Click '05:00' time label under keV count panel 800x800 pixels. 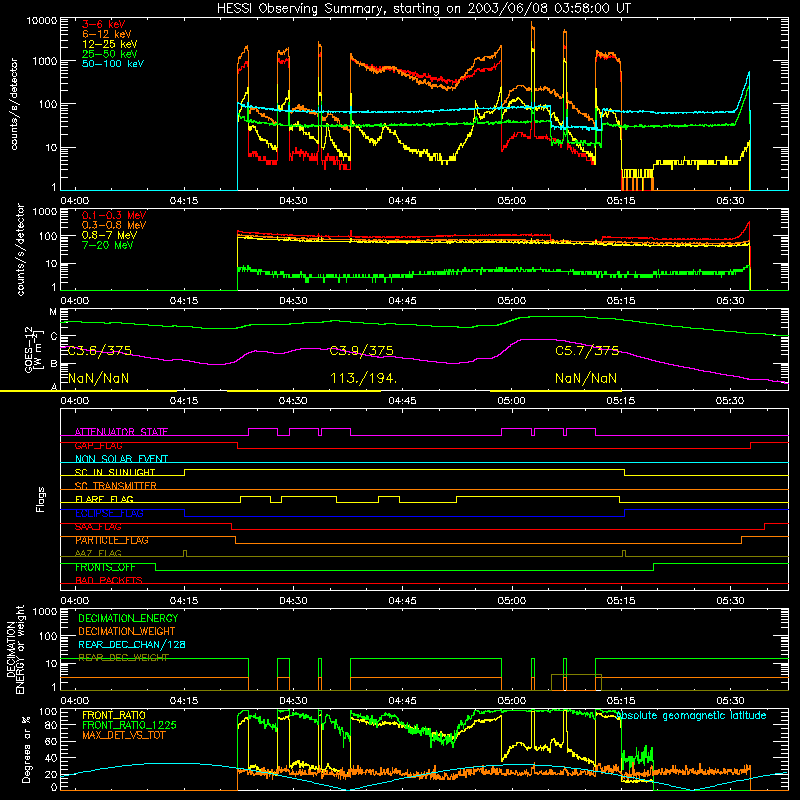point(511,201)
